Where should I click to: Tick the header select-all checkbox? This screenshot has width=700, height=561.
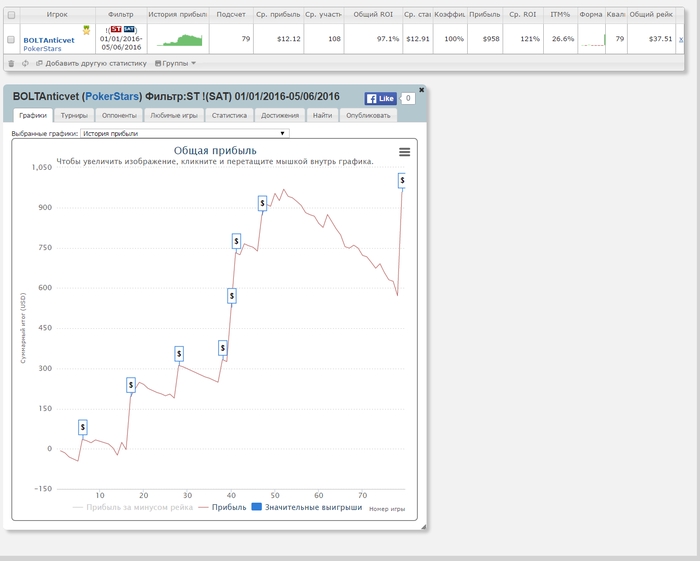pos(12,15)
